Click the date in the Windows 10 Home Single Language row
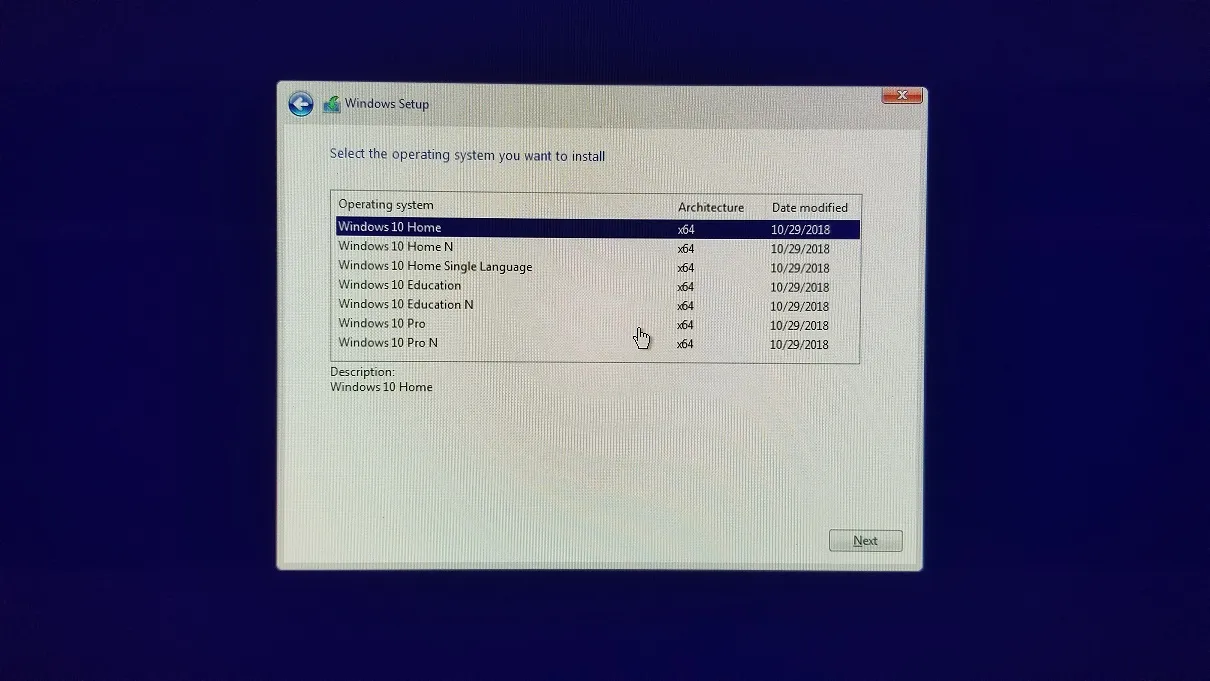Image resolution: width=1210 pixels, height=681 pixels. (800, 268)
